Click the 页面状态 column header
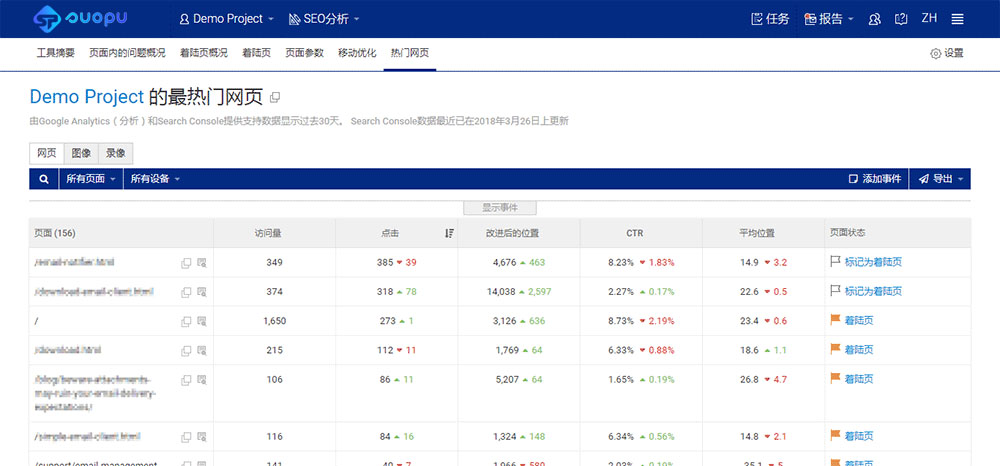Screen dimensions: 1000x466 [x=848, y=233]
